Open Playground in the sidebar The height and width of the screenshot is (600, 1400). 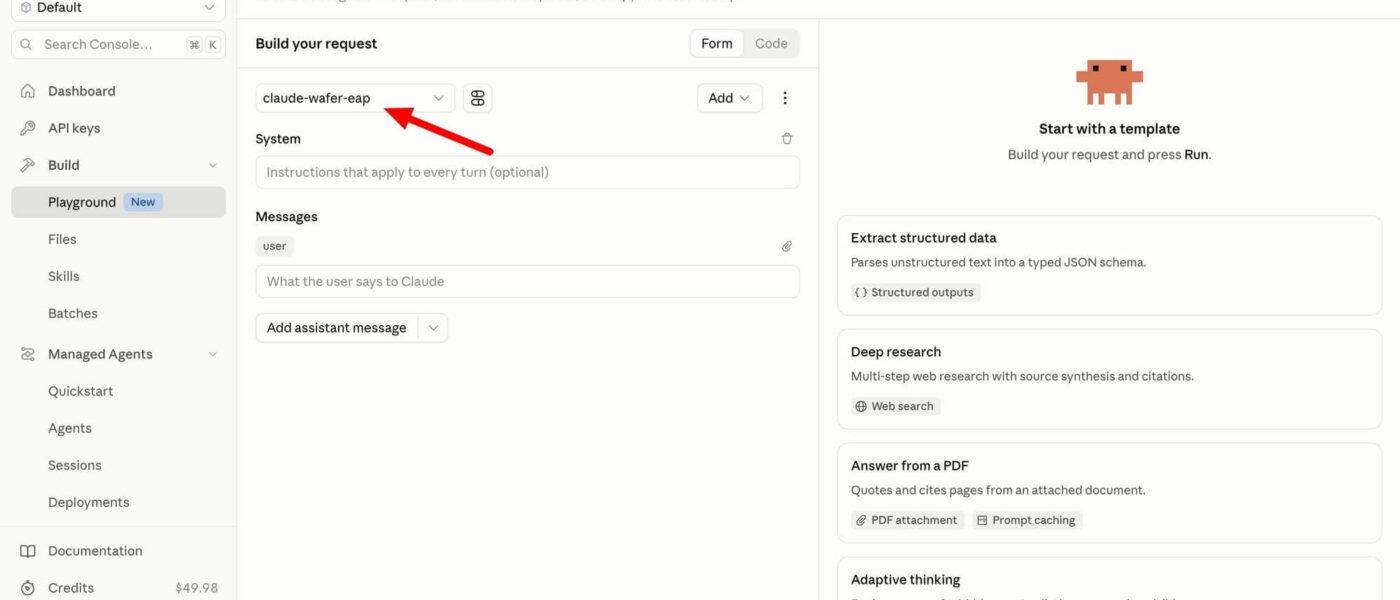tap(118, 202)
